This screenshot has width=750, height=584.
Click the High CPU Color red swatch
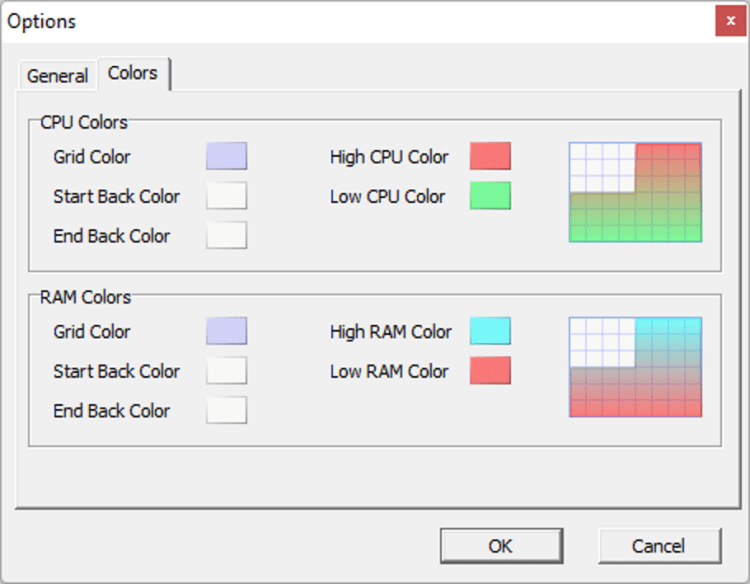point(490,156)
